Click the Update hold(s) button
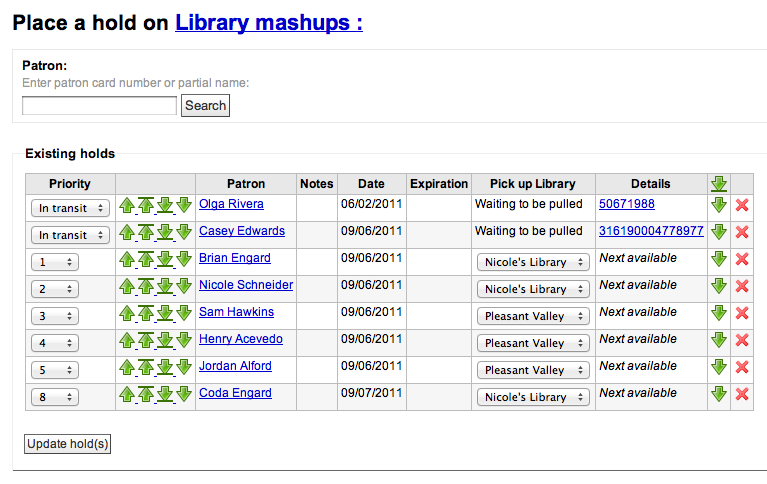 [x=67, y=443]
